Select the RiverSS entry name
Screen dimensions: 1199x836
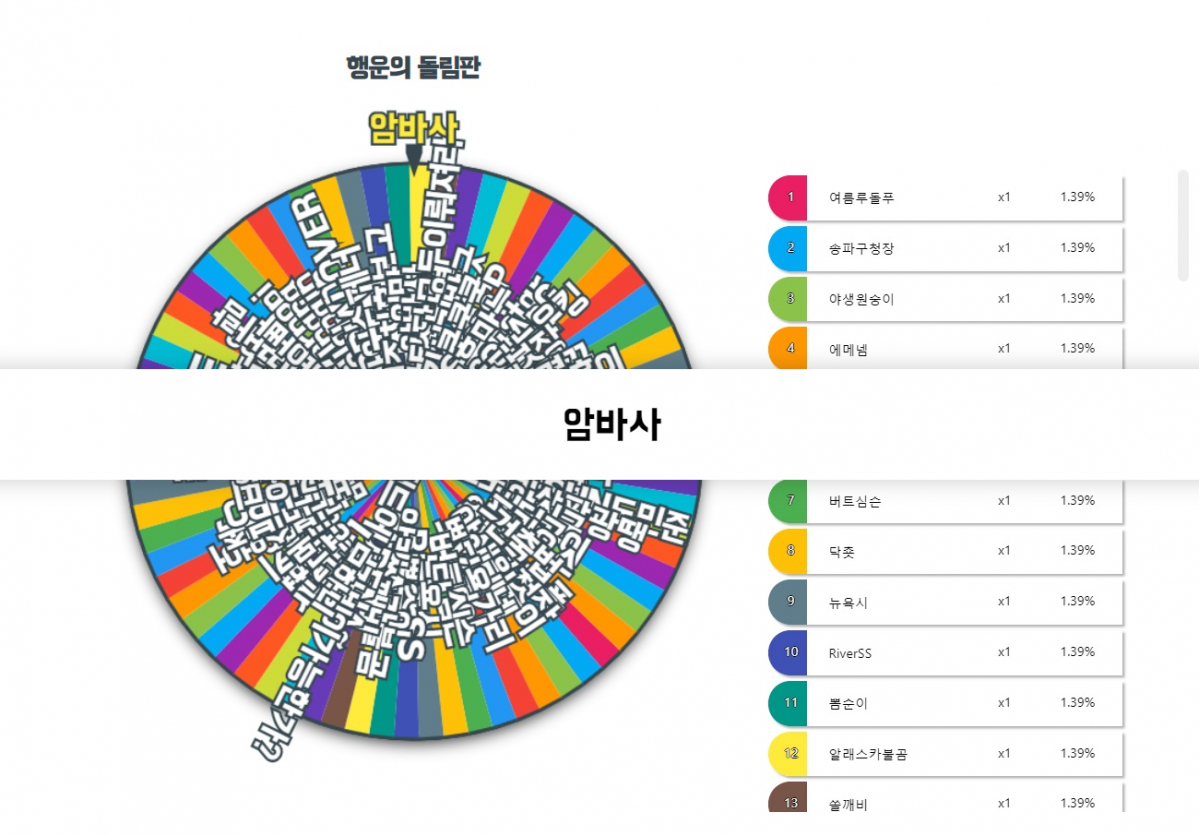pos(850,653)
